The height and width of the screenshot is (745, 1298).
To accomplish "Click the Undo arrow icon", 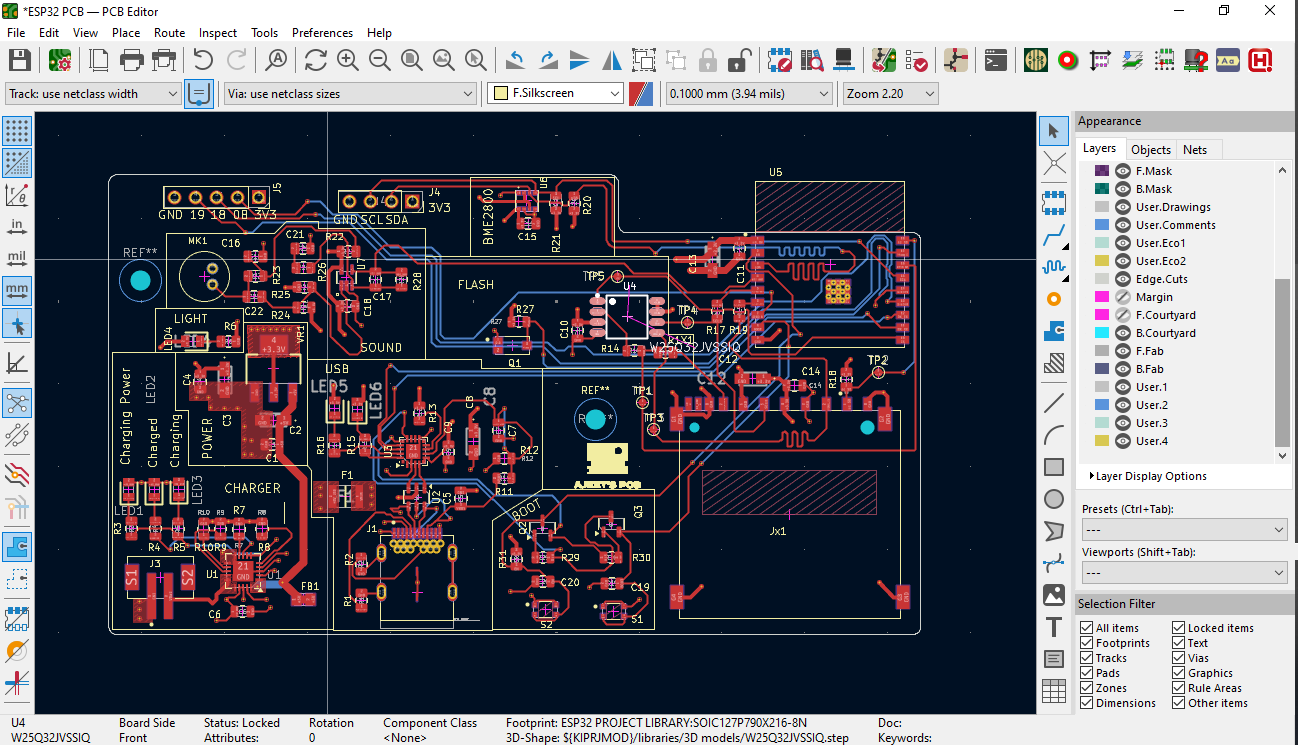I will [204, 60].
